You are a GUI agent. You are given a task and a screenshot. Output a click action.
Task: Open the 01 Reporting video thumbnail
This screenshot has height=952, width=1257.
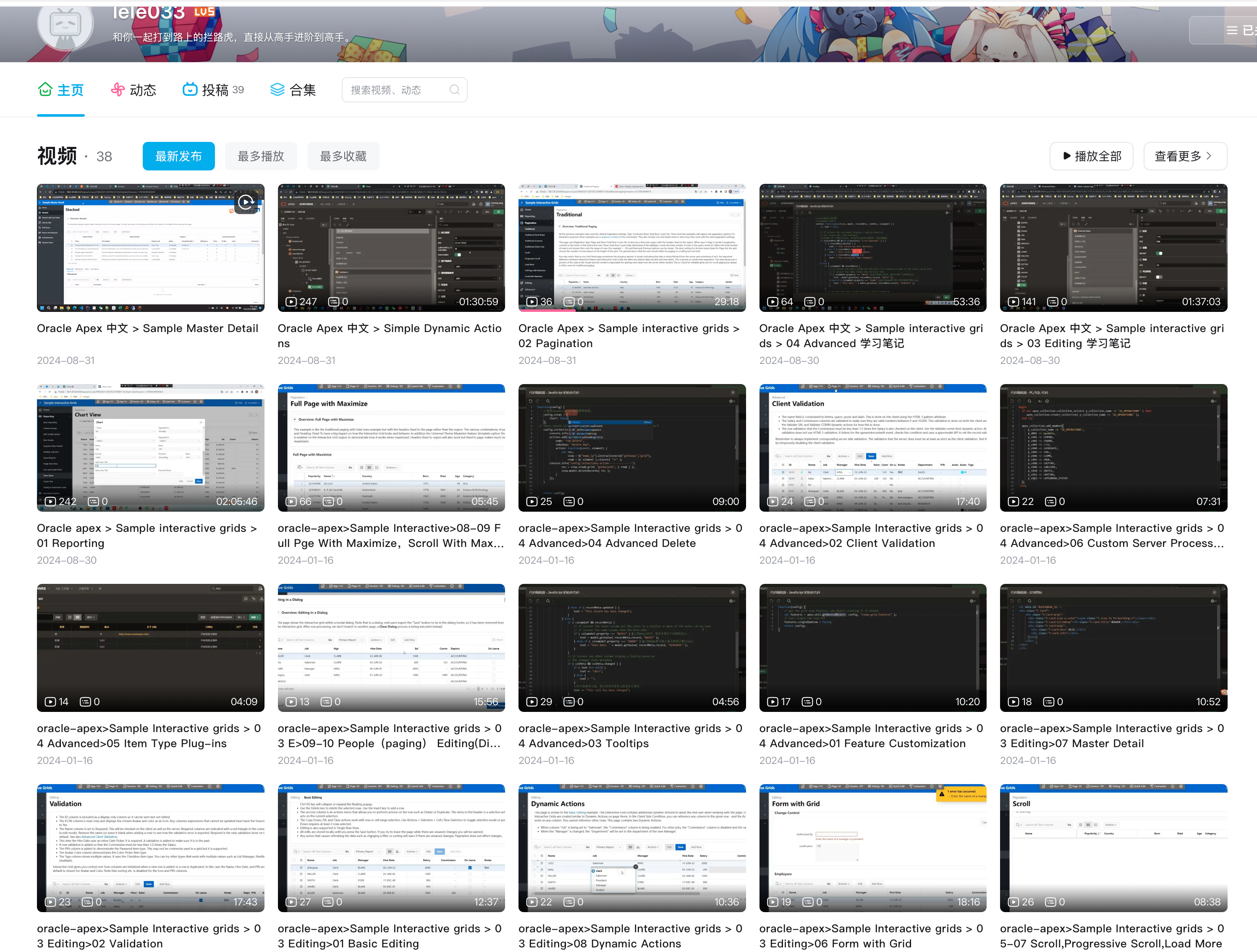click(x=151, y=447)
